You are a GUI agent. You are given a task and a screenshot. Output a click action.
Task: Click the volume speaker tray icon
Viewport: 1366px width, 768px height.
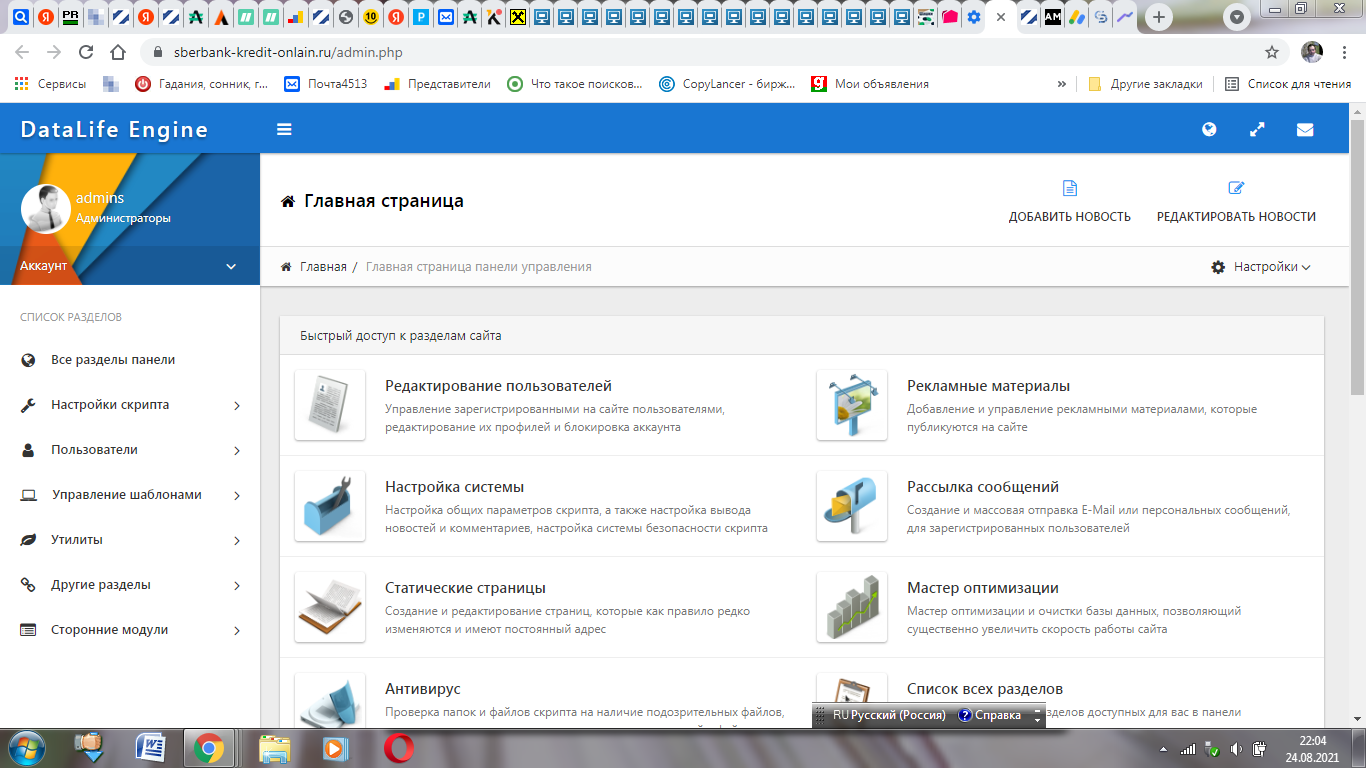point(1237,749)
